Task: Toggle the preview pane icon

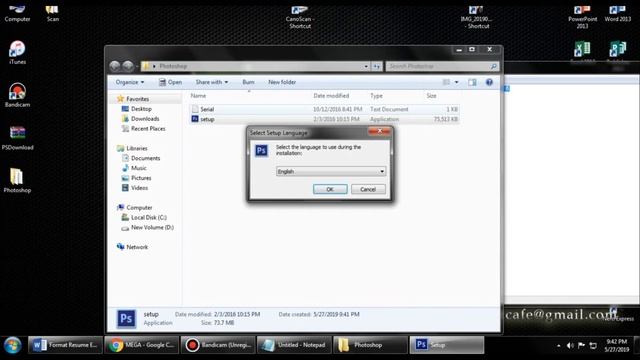Action: pyautogui.click(x=472, y=82)
